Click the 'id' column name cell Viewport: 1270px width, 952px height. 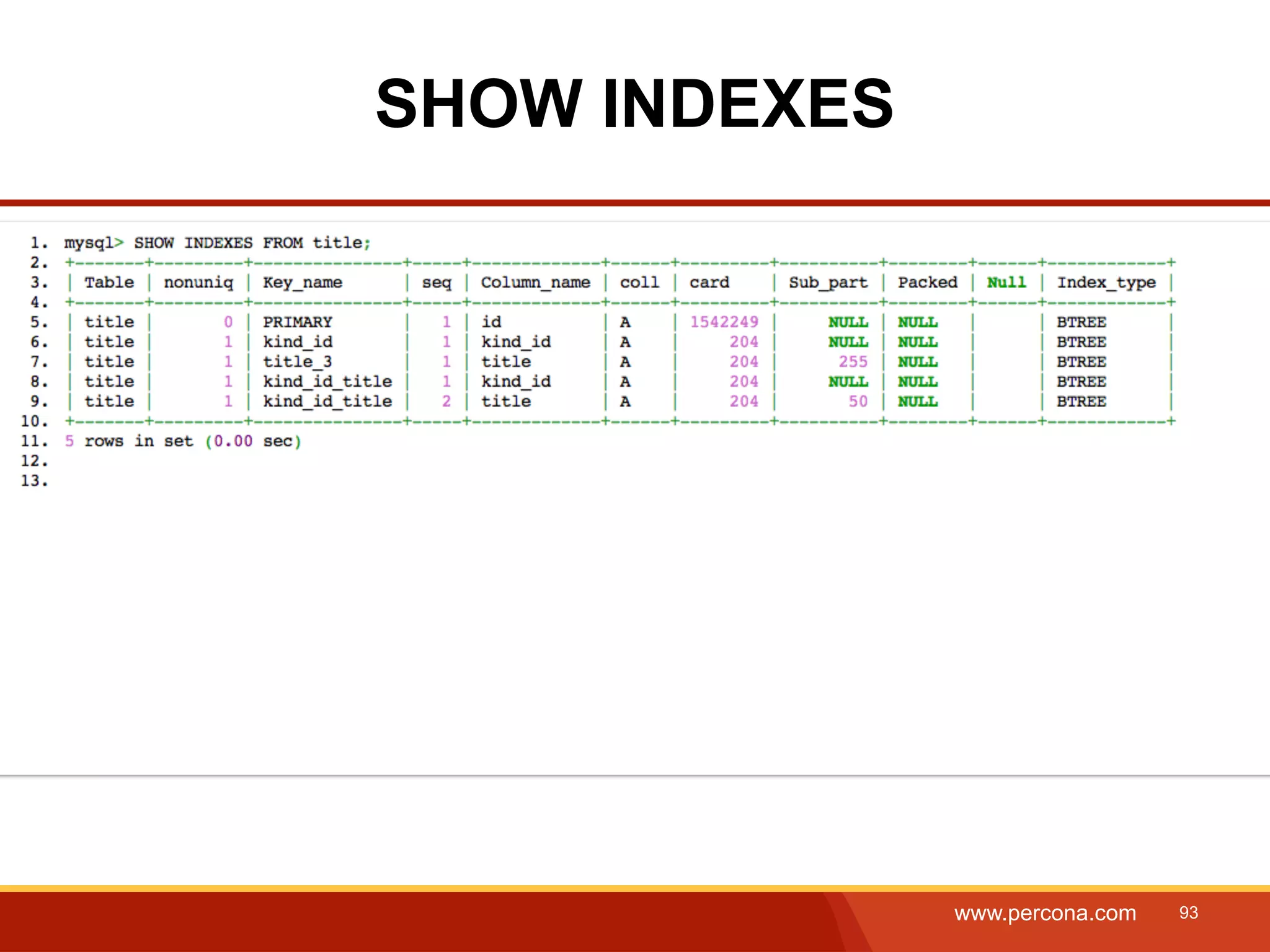coord(491,322)
